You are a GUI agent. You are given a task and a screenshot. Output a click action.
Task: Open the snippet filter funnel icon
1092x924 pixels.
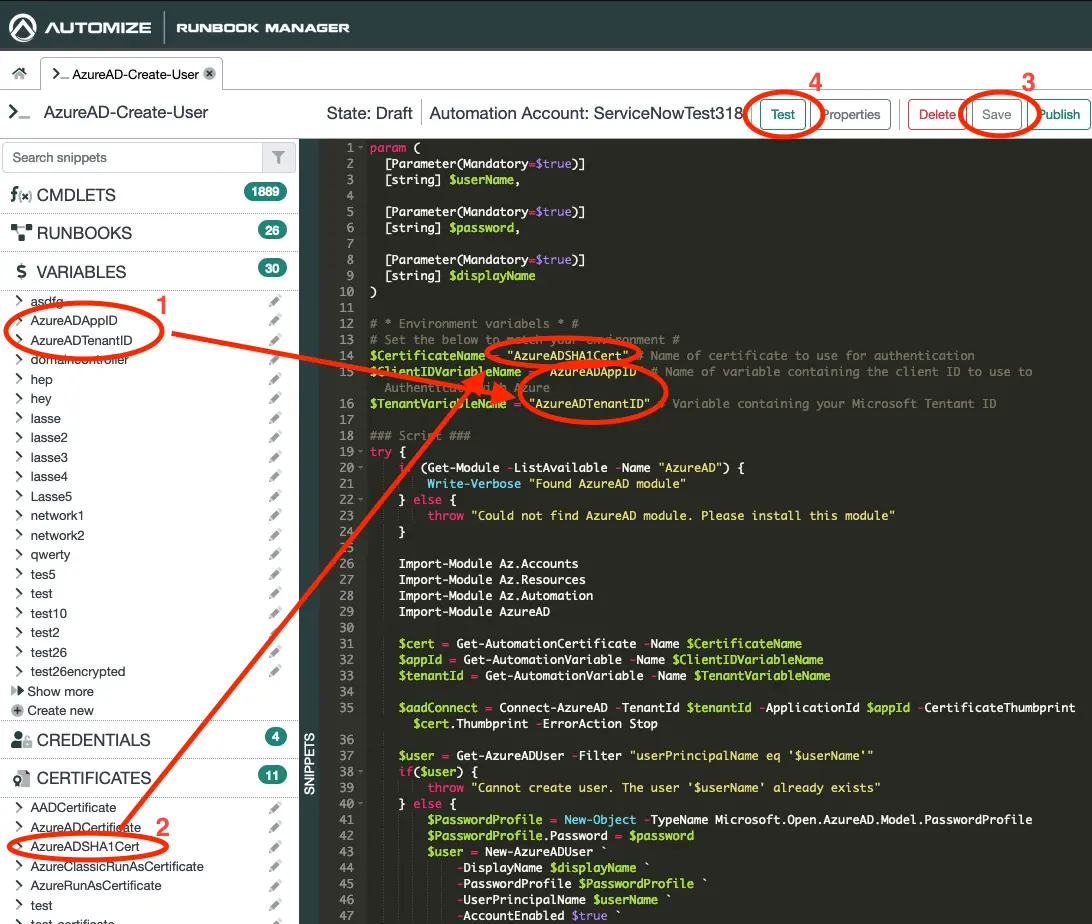click(x=279, y=157)
